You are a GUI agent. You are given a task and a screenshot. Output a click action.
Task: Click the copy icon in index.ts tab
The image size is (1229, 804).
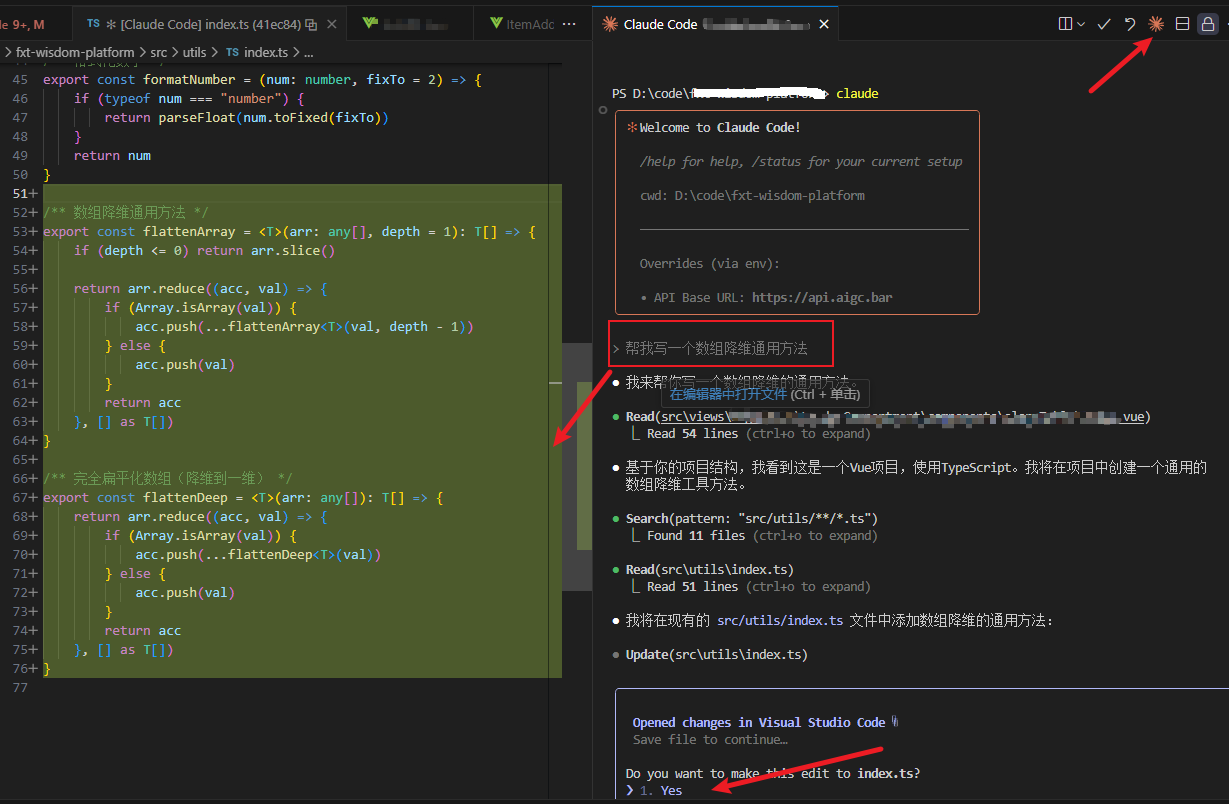pyautogui.click(x=311, y=24)
